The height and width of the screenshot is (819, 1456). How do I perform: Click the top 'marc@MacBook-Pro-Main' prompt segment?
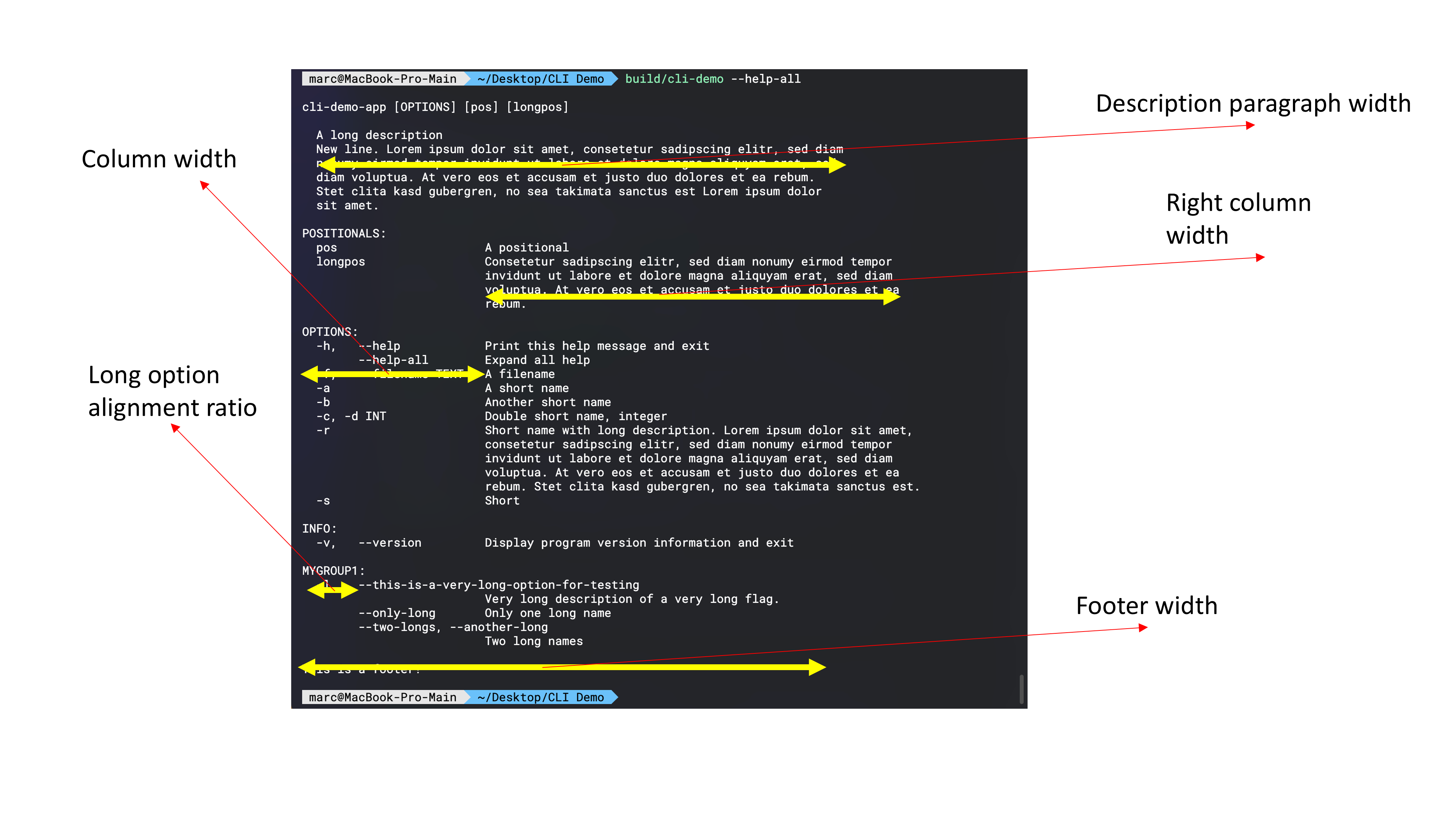coord(383,79)
